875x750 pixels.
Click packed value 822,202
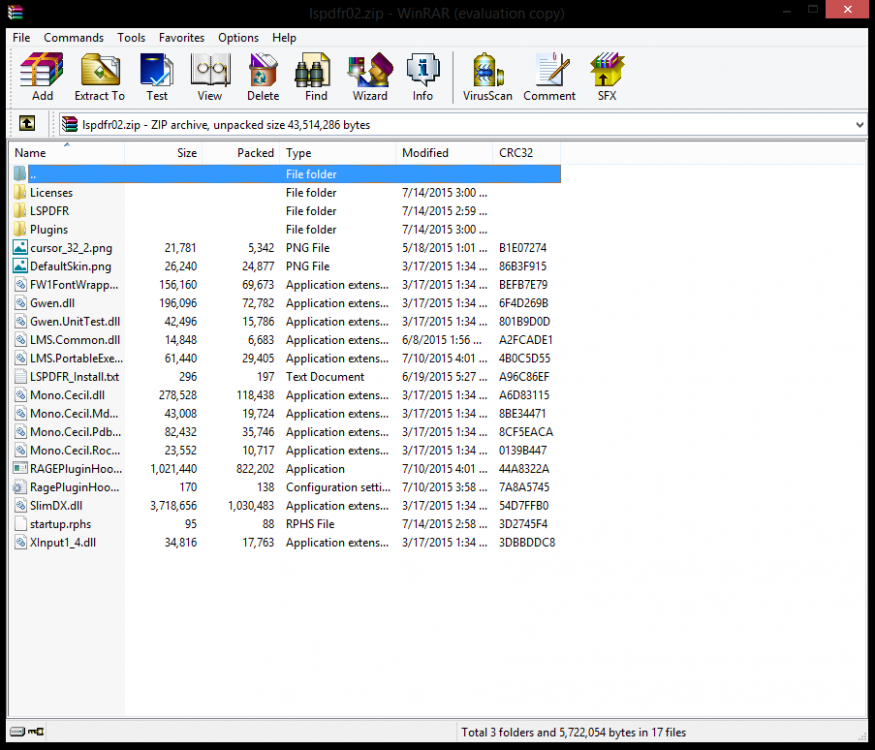[255, 469]
